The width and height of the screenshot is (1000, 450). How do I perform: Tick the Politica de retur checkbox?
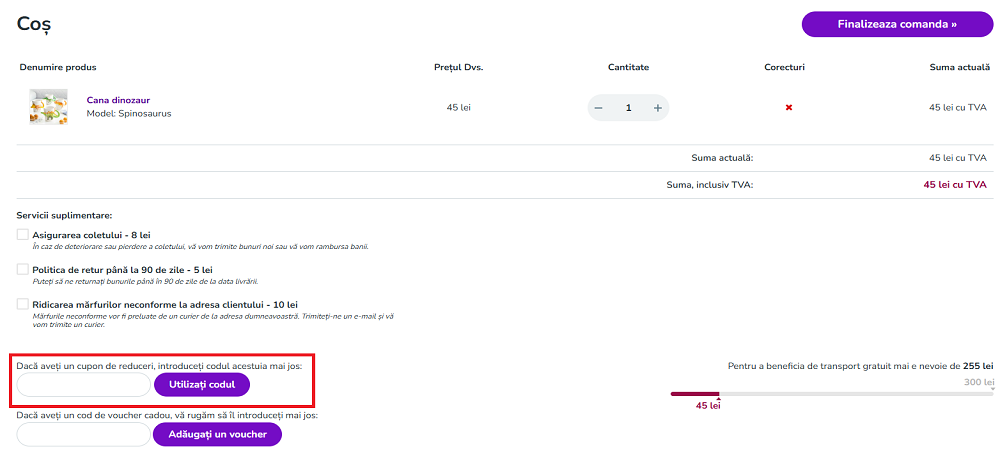coord(23,270)
